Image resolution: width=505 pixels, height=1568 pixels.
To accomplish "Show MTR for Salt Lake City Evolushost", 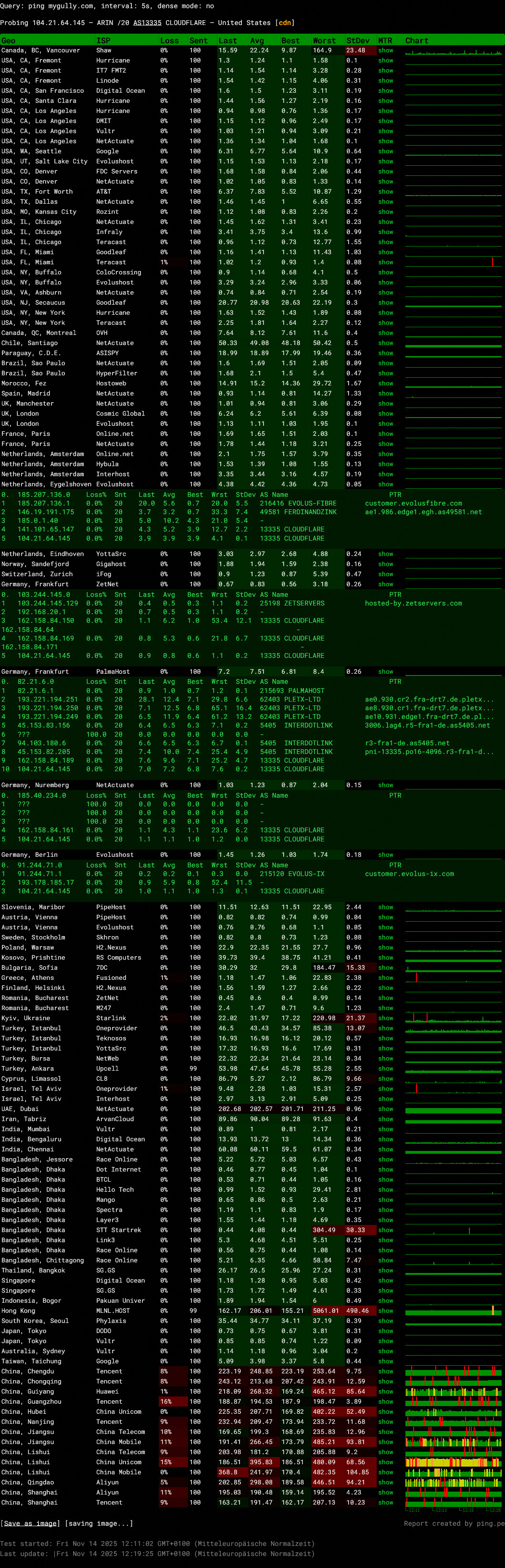I will [x=386, y=161].
